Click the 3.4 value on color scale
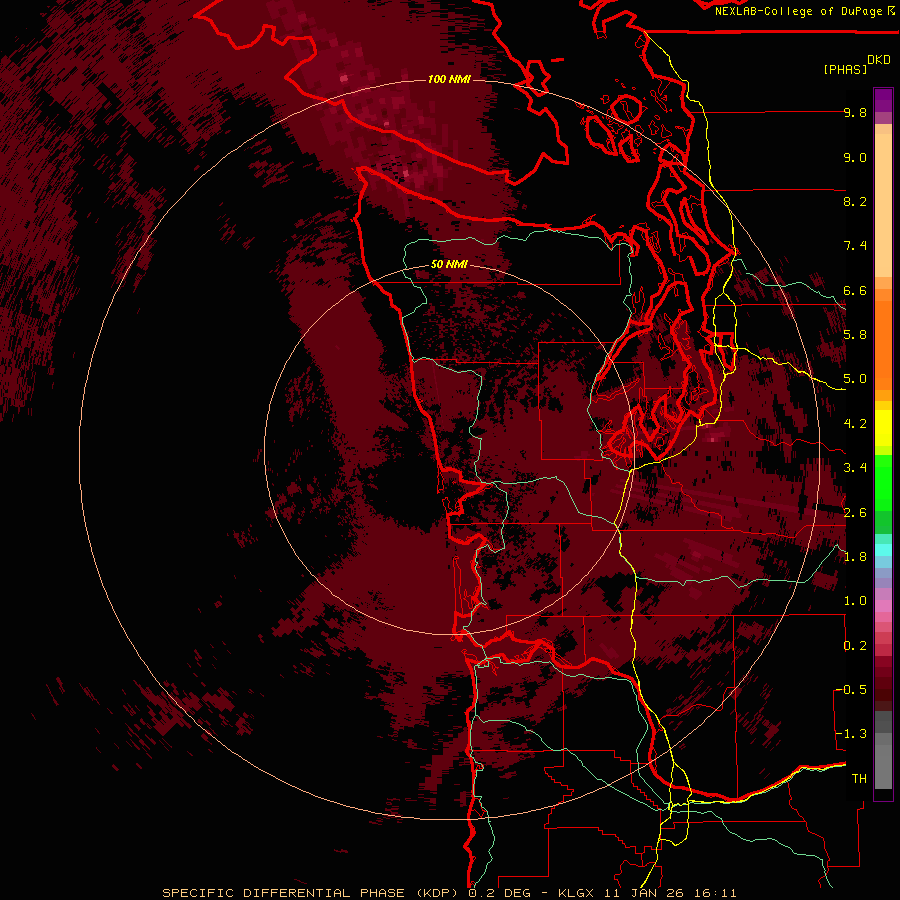 click(855, 468)
